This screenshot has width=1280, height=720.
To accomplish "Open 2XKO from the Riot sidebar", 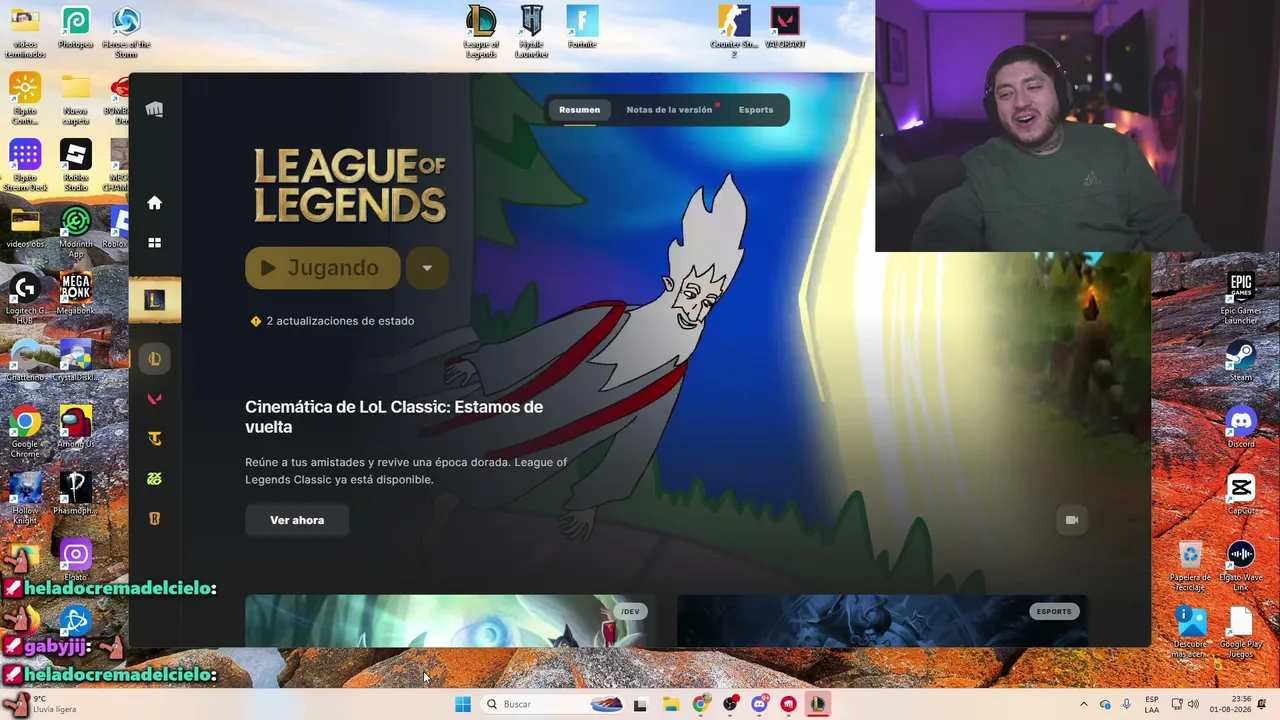I will click(154, 479).
